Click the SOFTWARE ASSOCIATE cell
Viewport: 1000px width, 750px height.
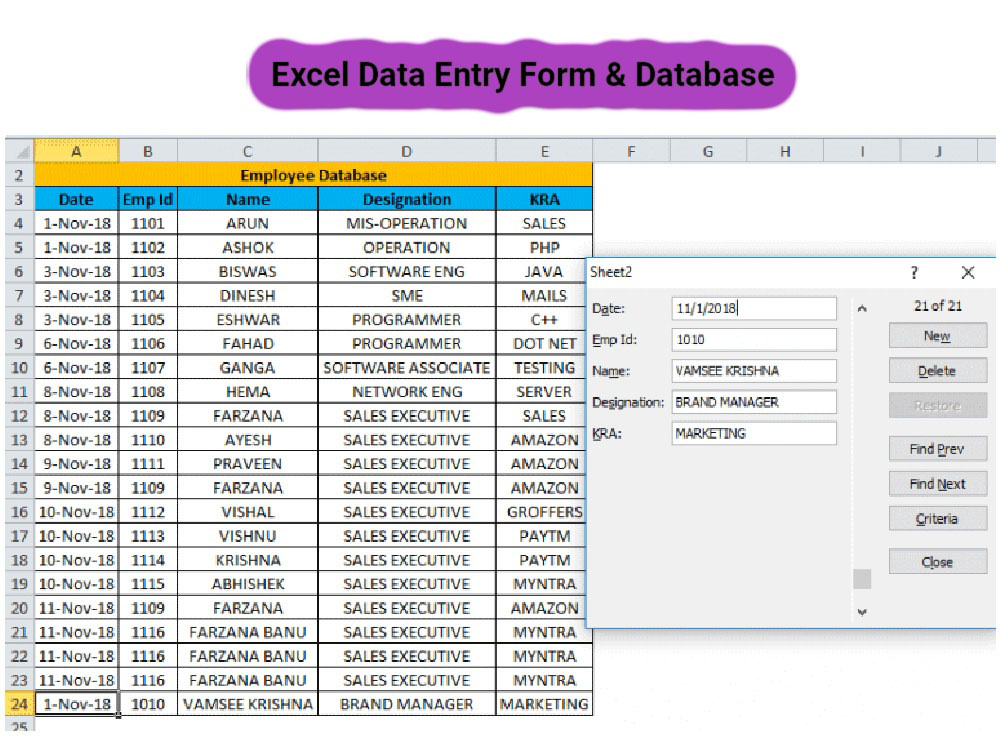(407, 368)
